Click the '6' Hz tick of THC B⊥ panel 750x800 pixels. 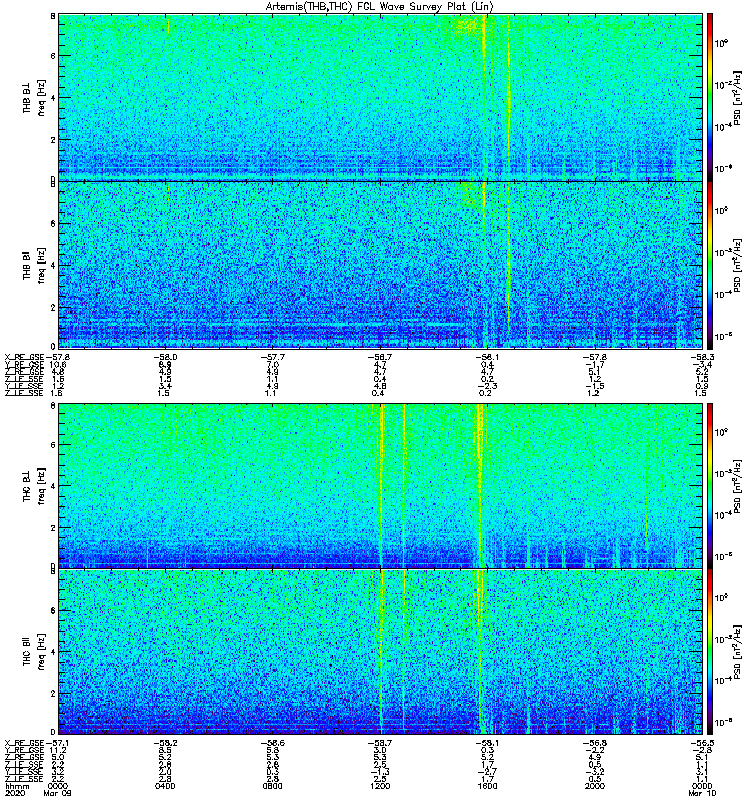(53, 444)
